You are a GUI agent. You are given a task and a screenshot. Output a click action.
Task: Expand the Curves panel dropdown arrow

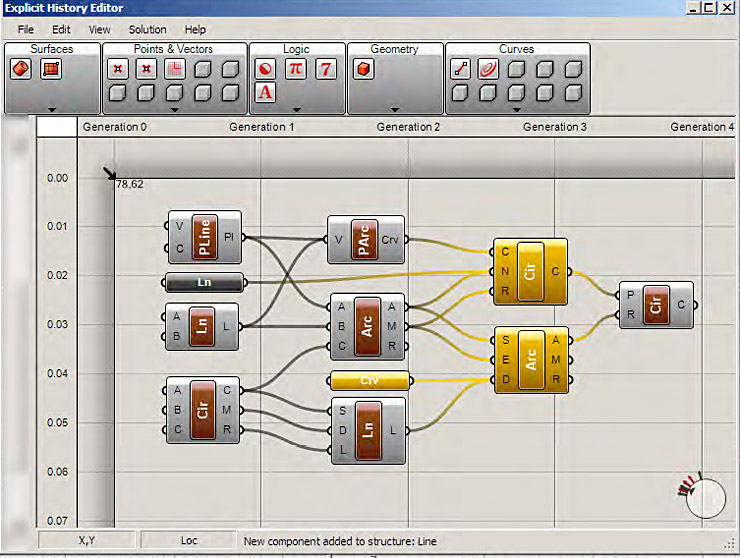[517, 109]
